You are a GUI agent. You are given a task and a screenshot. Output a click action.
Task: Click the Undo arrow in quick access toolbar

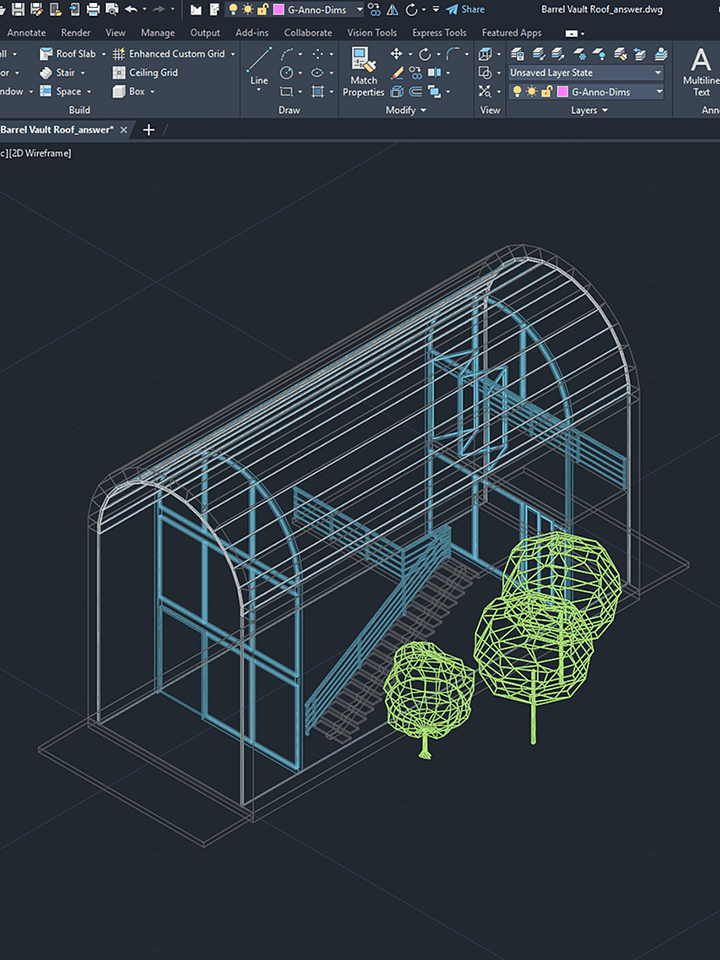tap(131, 10)
